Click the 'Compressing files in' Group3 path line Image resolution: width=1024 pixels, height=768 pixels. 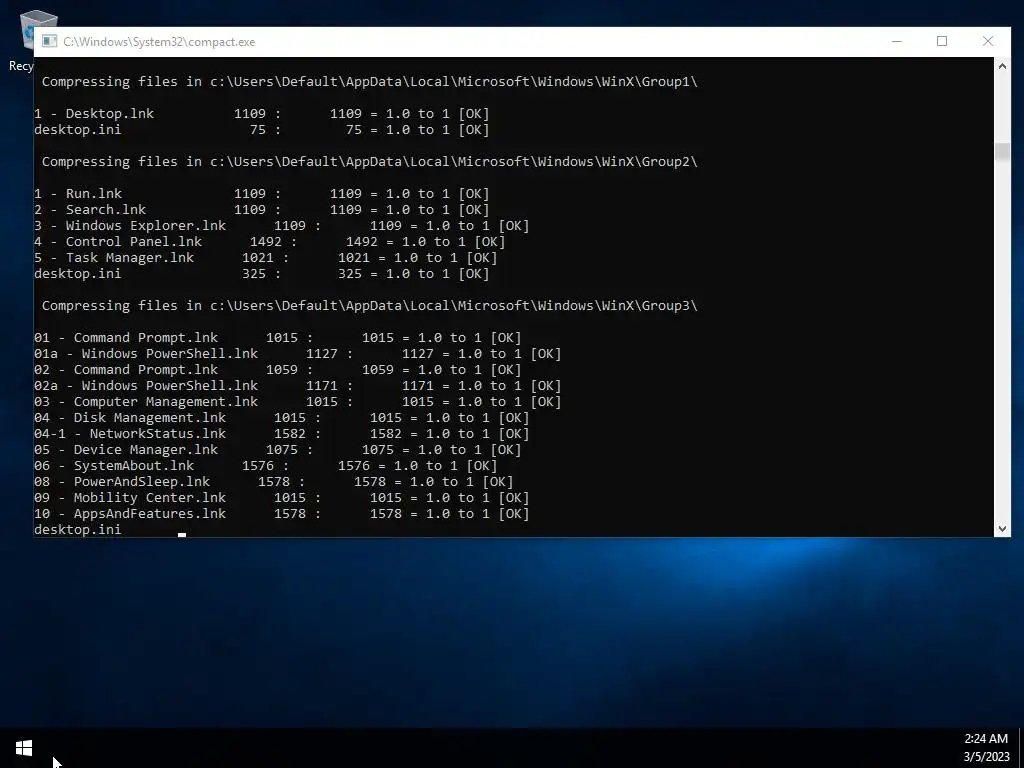370,306
